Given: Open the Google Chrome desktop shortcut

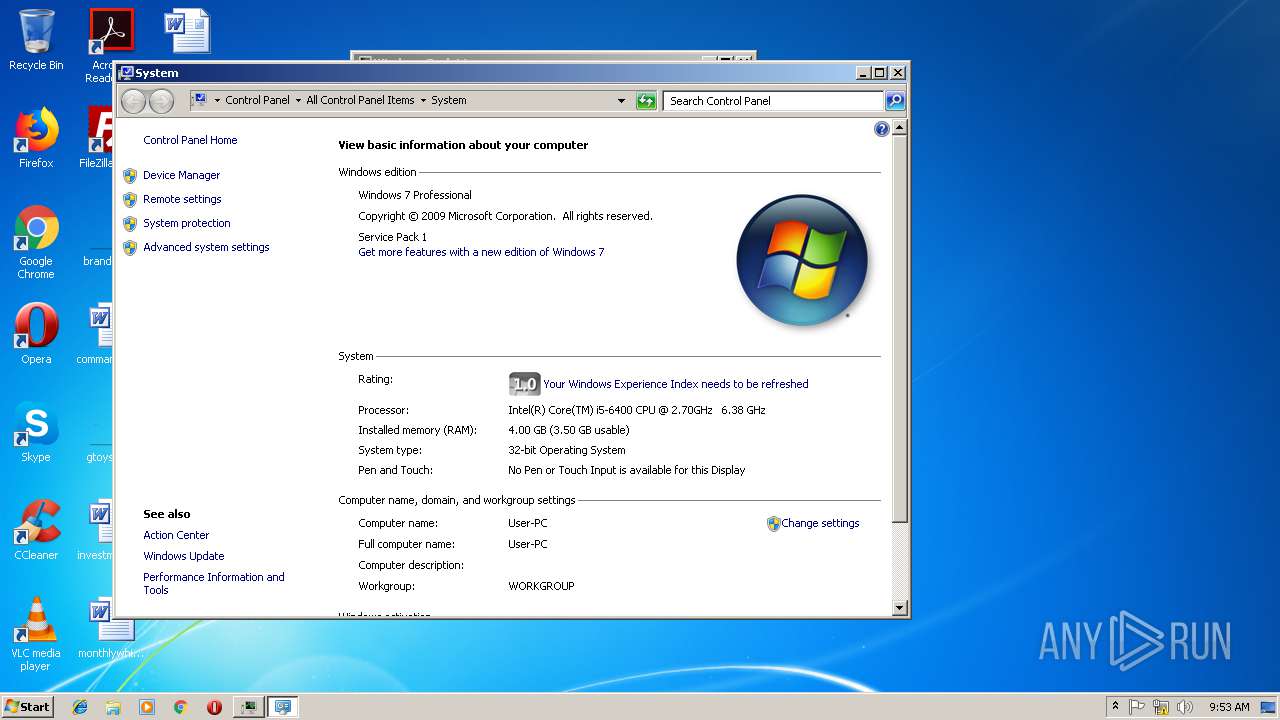Looking at the screenshot, I should pyautogui.click(x=36, y=242).
